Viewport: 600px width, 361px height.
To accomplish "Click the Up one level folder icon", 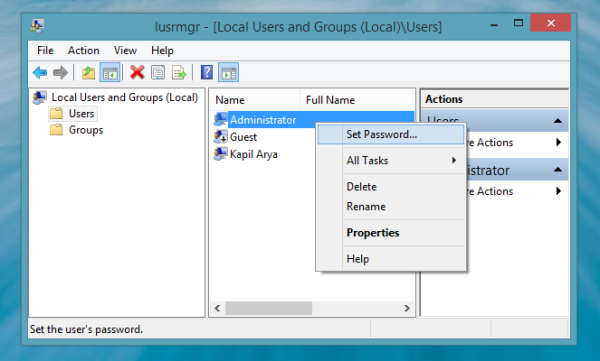I will coord(88,72).
